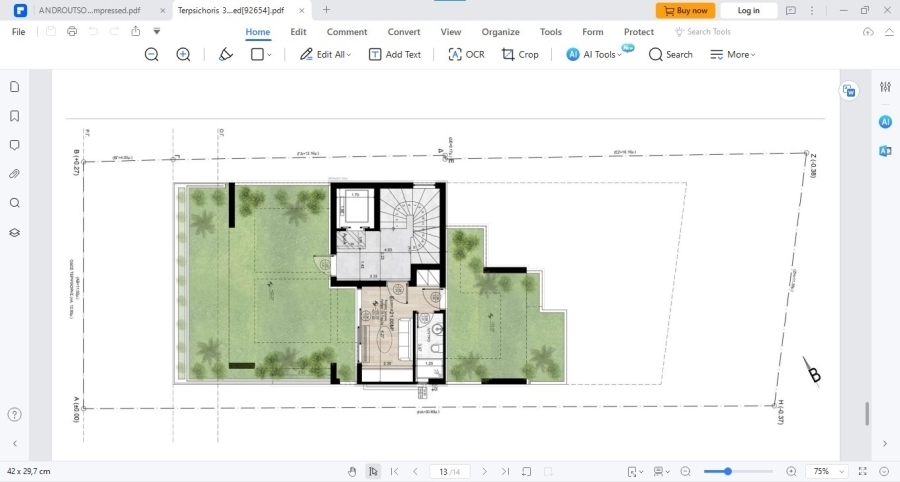The height and width of the screenshot is (482, 900).
Task: Select the rectangle shape tool
Action: pyautogui.click(x=257, y=55)
